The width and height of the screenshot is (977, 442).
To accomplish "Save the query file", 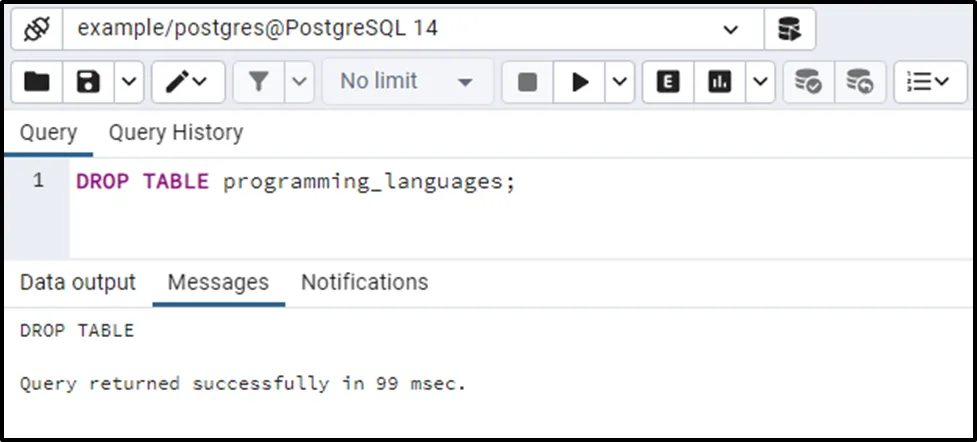I will [x=89, y=82].
